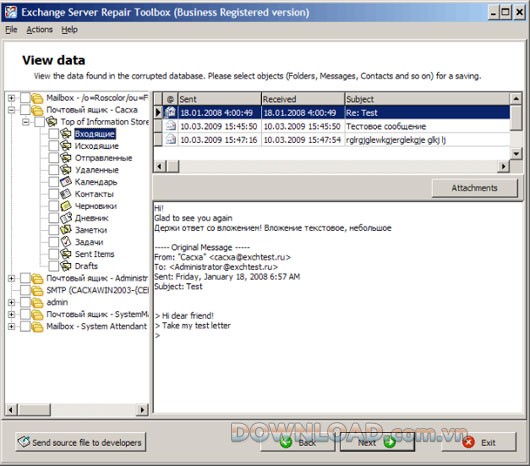Click the admin mailbox folder icon
Image resolution: width=530 pixels, height=466 pixels.
[37, 302]
